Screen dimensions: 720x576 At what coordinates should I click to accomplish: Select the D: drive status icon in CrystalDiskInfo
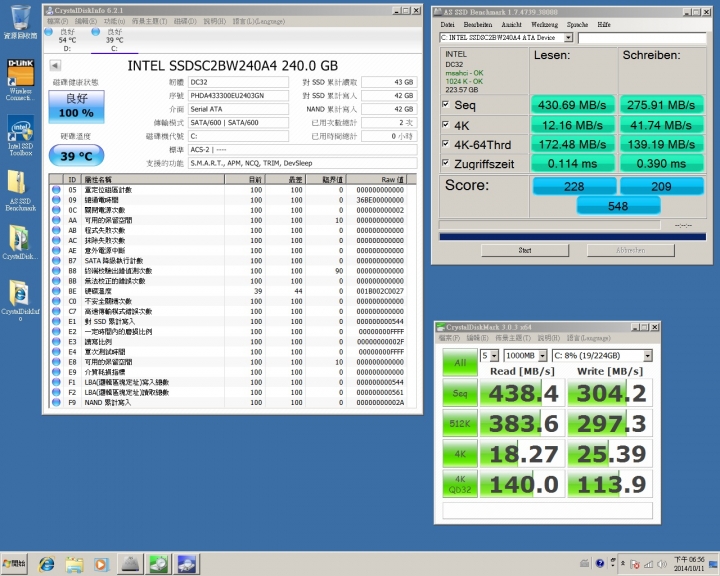pos(49,32)
